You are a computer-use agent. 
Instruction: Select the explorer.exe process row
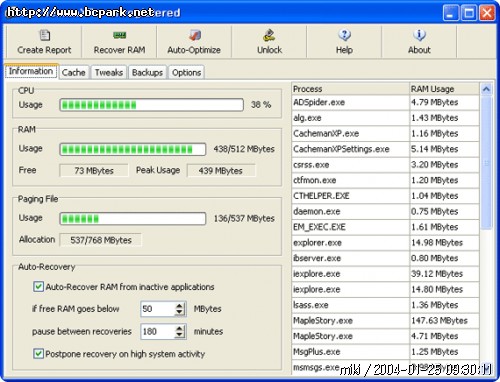[385, 243]
